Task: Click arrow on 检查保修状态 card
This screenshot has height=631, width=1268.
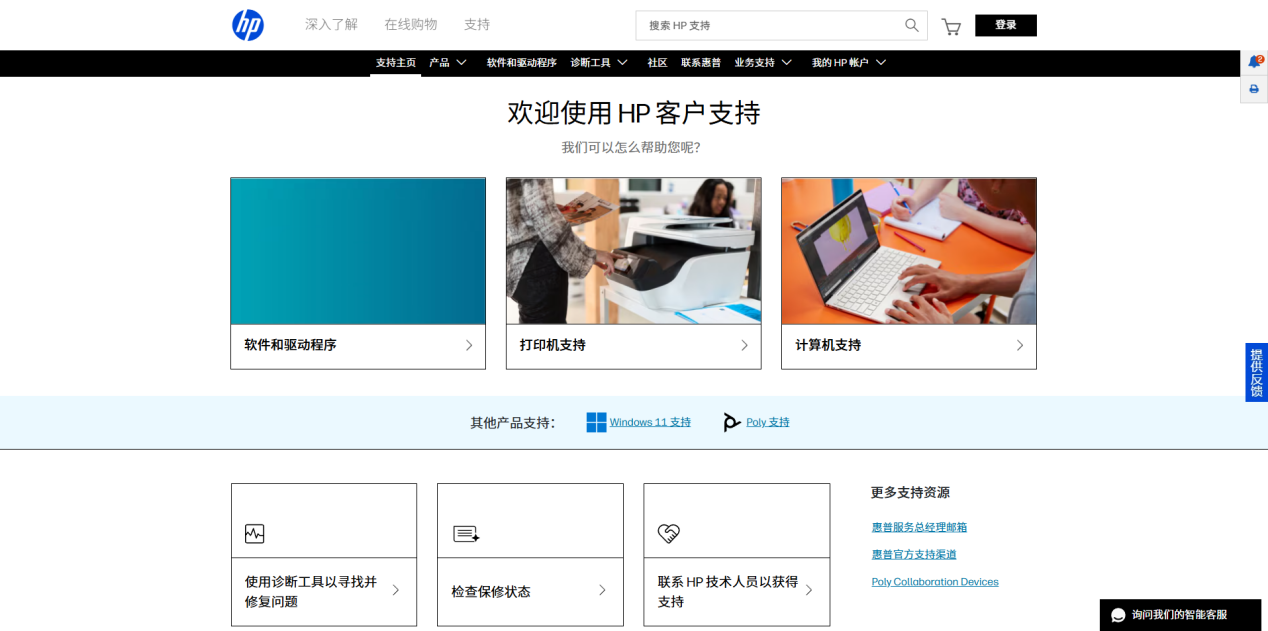Action: (602, 590)
